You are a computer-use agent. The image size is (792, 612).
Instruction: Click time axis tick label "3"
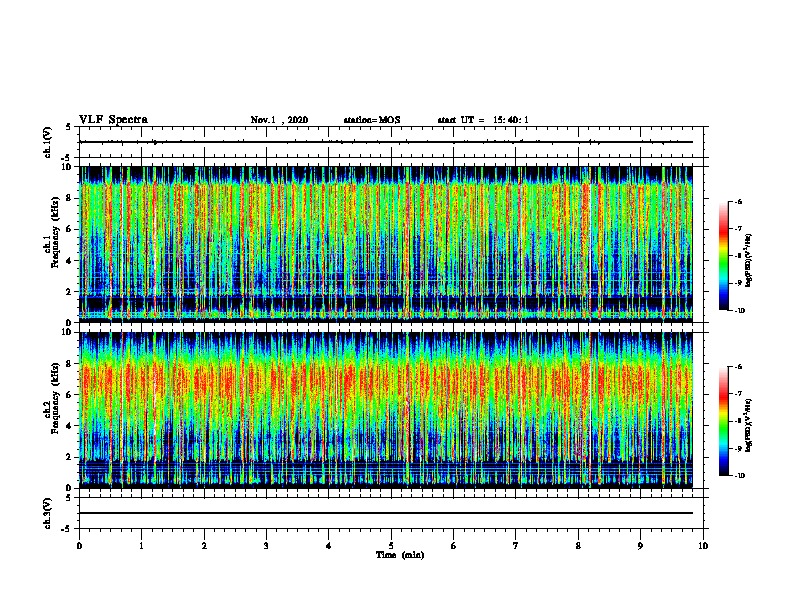266,546
